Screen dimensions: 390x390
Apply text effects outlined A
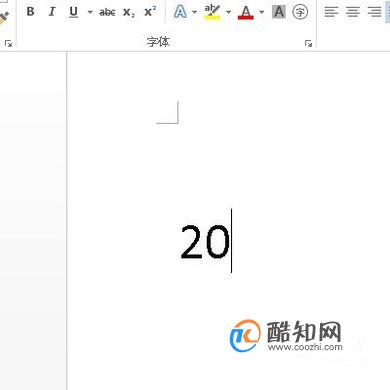pos(180,12)
